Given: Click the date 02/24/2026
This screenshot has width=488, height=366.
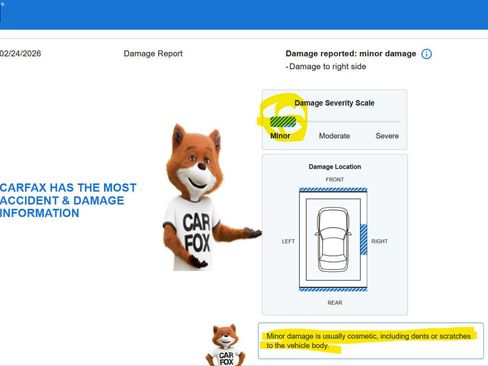Looking at the screenshot, I should coord(20,54).
